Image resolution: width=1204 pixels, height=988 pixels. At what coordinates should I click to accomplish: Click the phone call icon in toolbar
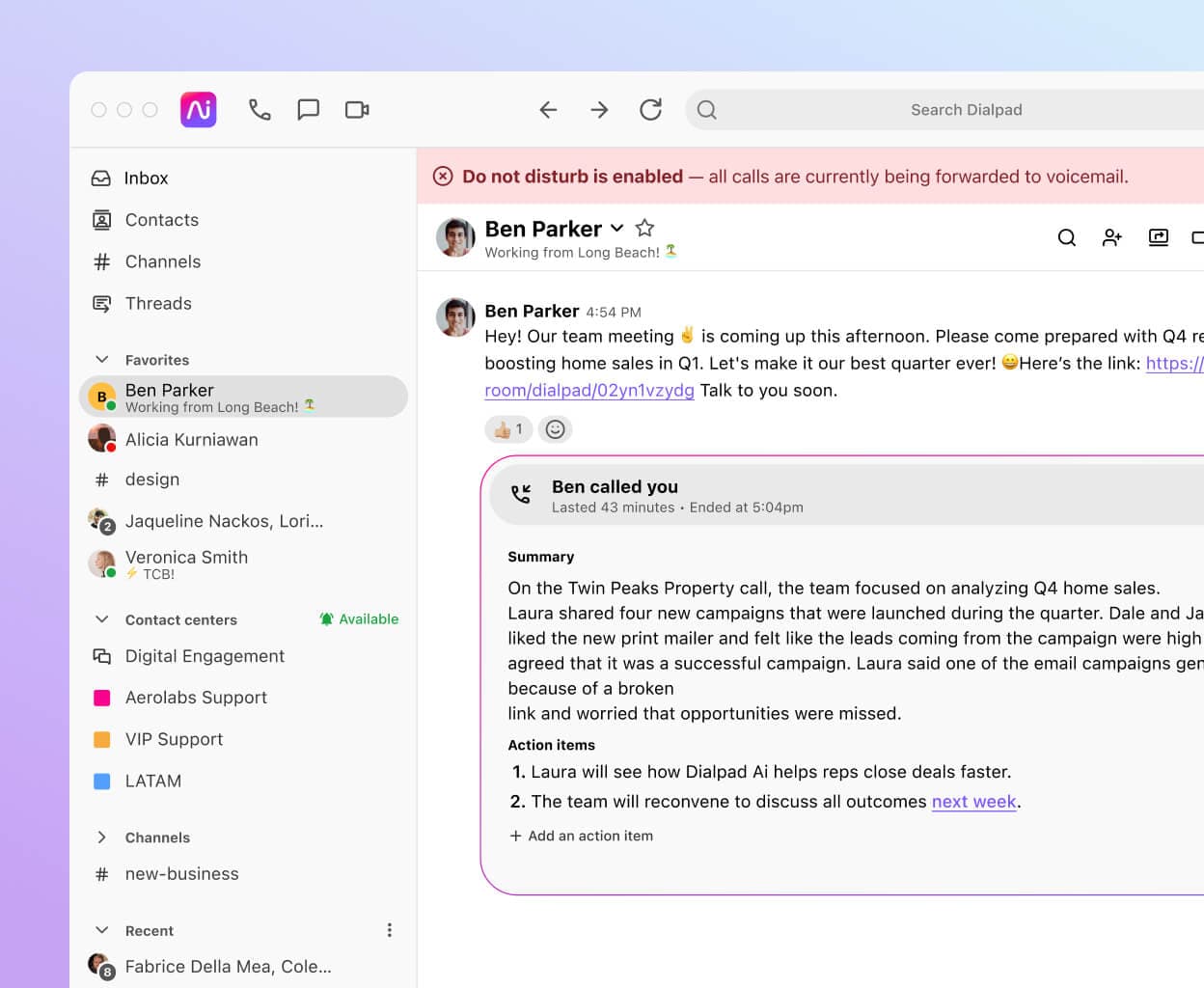coord(260,110)
